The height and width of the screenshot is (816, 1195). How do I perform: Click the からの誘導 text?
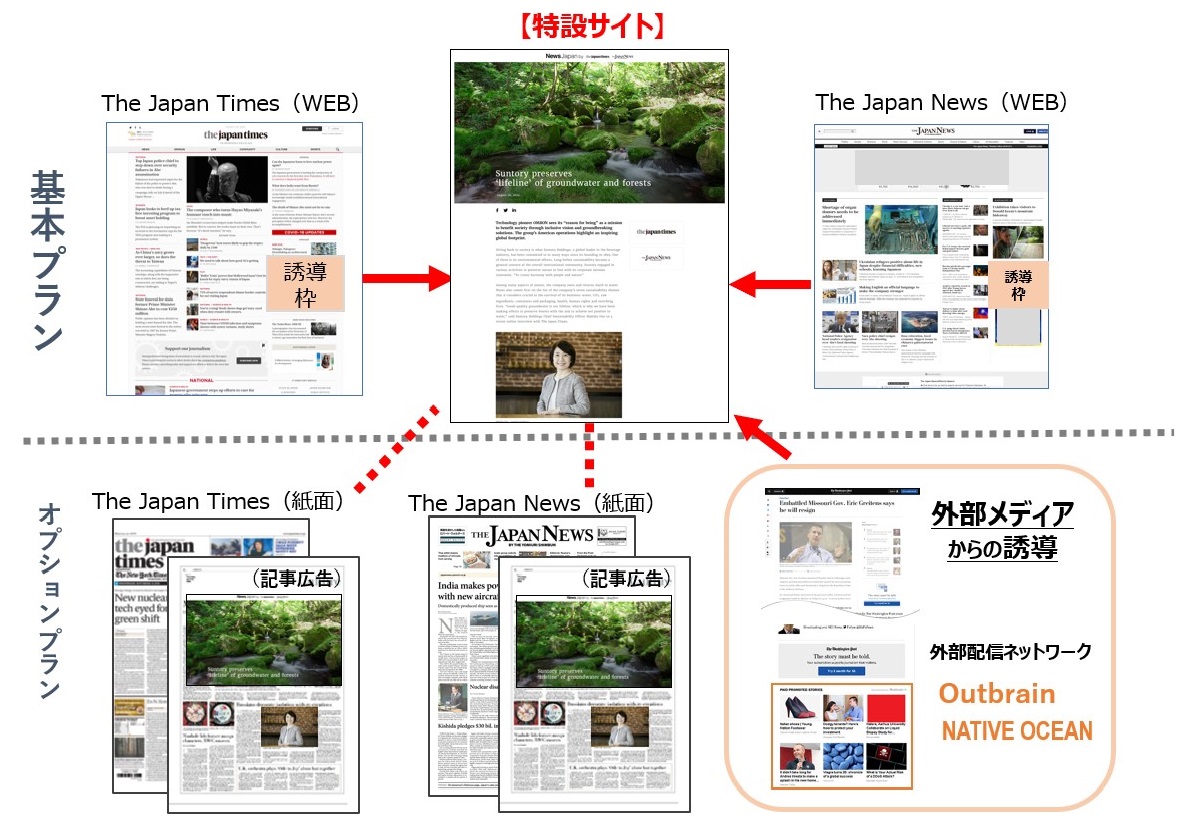(x=1002, y=548)
